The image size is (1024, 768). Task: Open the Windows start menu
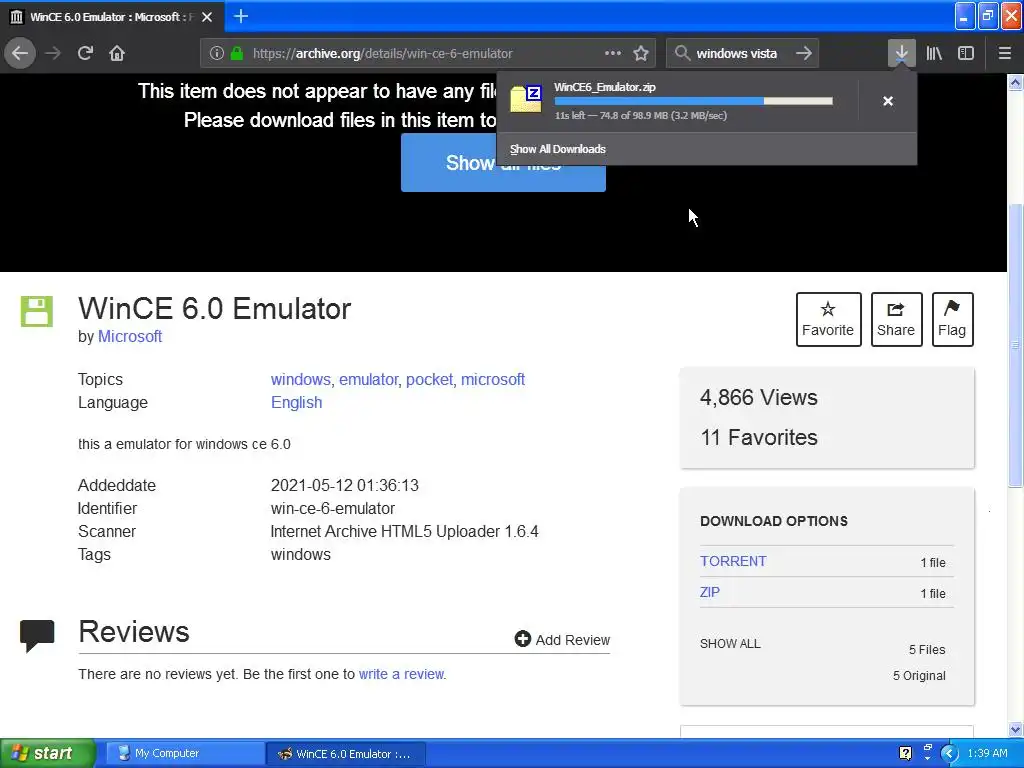pyautogui.click(x=47, y=754)
